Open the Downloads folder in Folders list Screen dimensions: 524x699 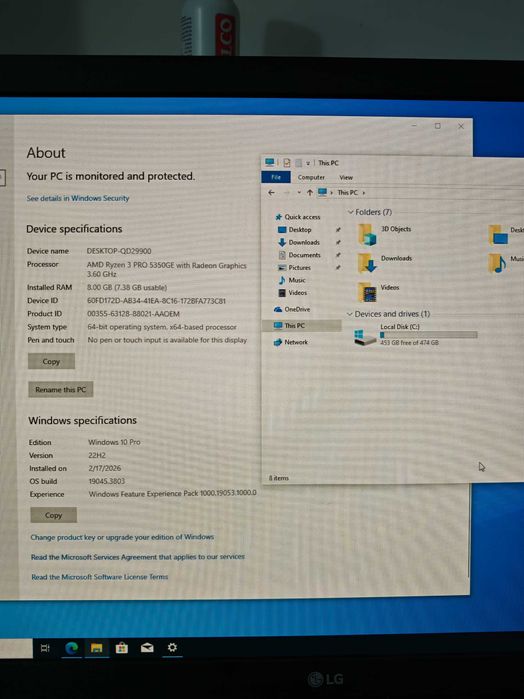pos(367,263)
